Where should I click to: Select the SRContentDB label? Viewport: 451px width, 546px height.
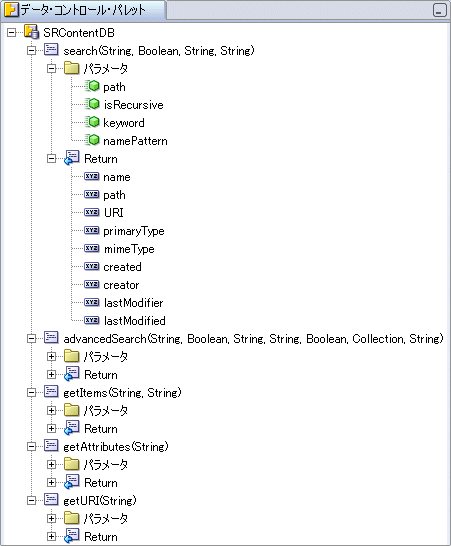pos(79,33)
